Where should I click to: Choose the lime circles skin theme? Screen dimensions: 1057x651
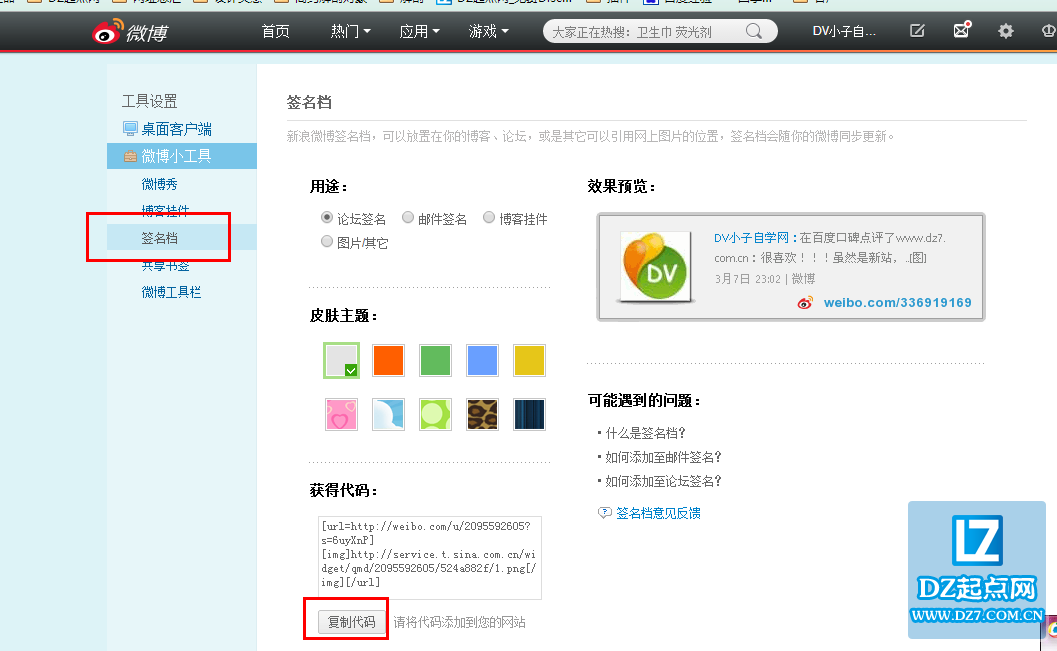tap(435, 414)
